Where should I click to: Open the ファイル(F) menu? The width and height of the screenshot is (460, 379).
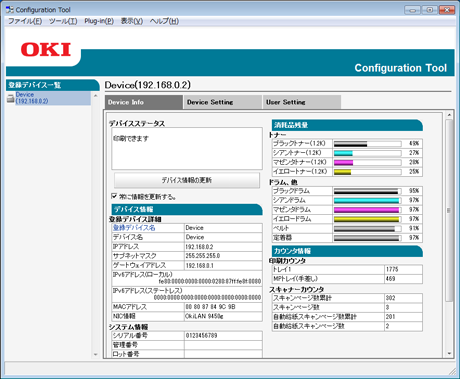point(25,21)
